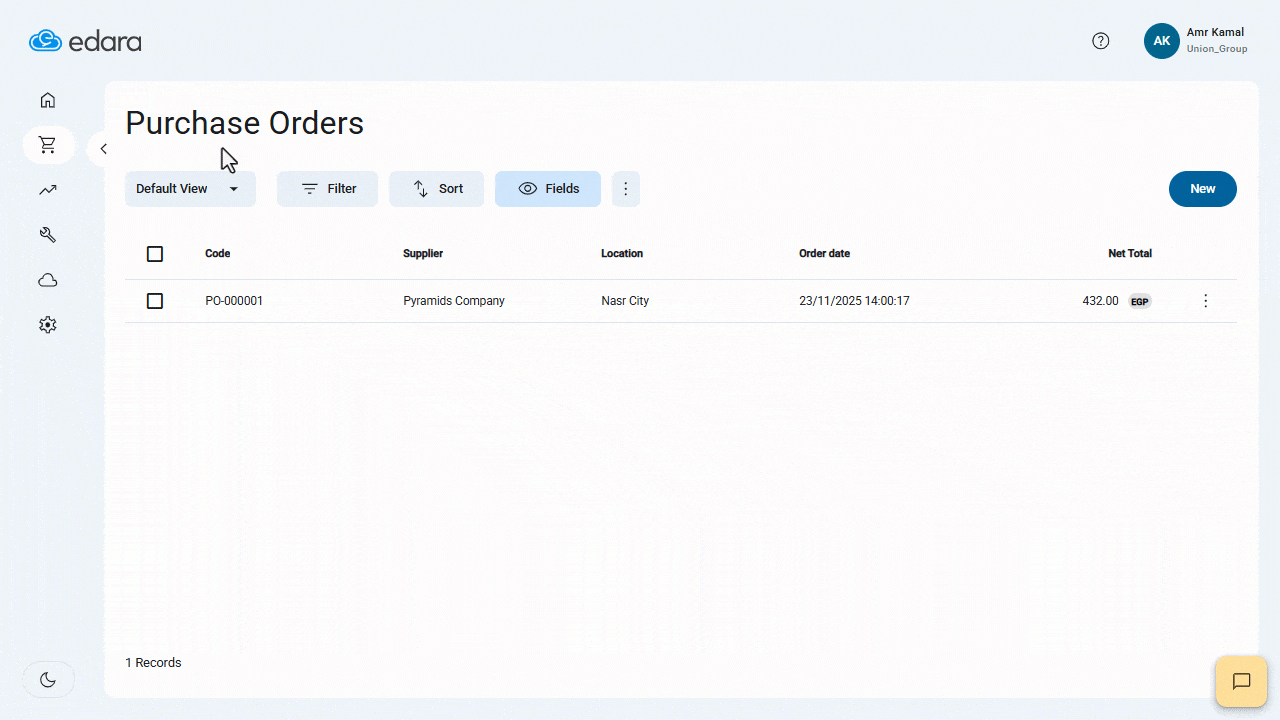Click the Supplier column header
The height and width of the screenshot is (720, 1280).
pyautogui.click(x=423, y=254)
